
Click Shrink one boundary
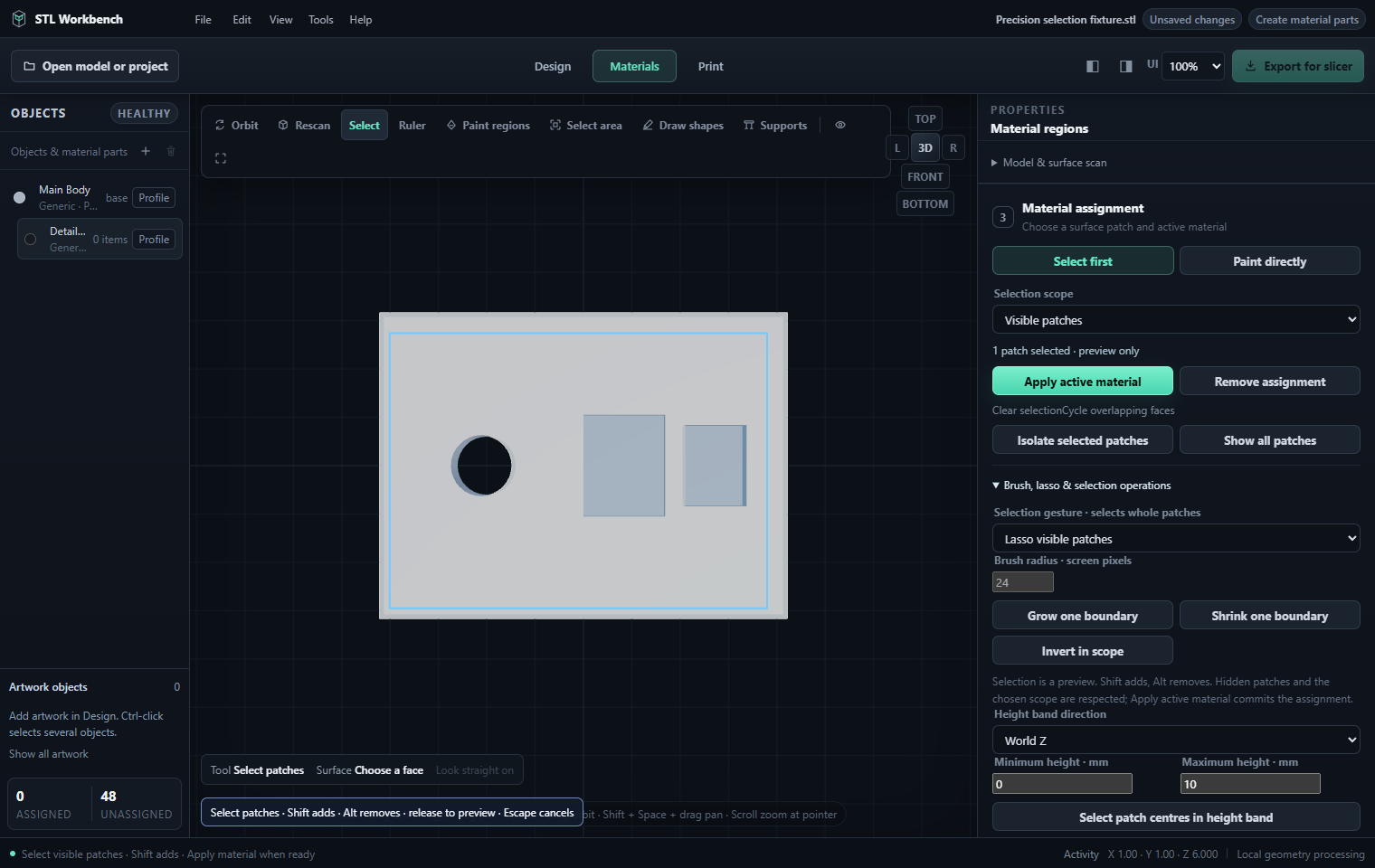[1270, 616]
